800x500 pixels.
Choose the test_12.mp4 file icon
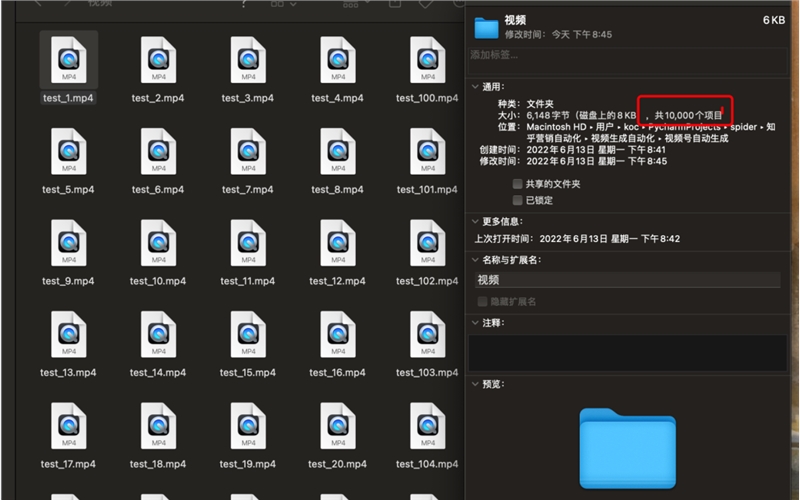(x=337, y=243)
